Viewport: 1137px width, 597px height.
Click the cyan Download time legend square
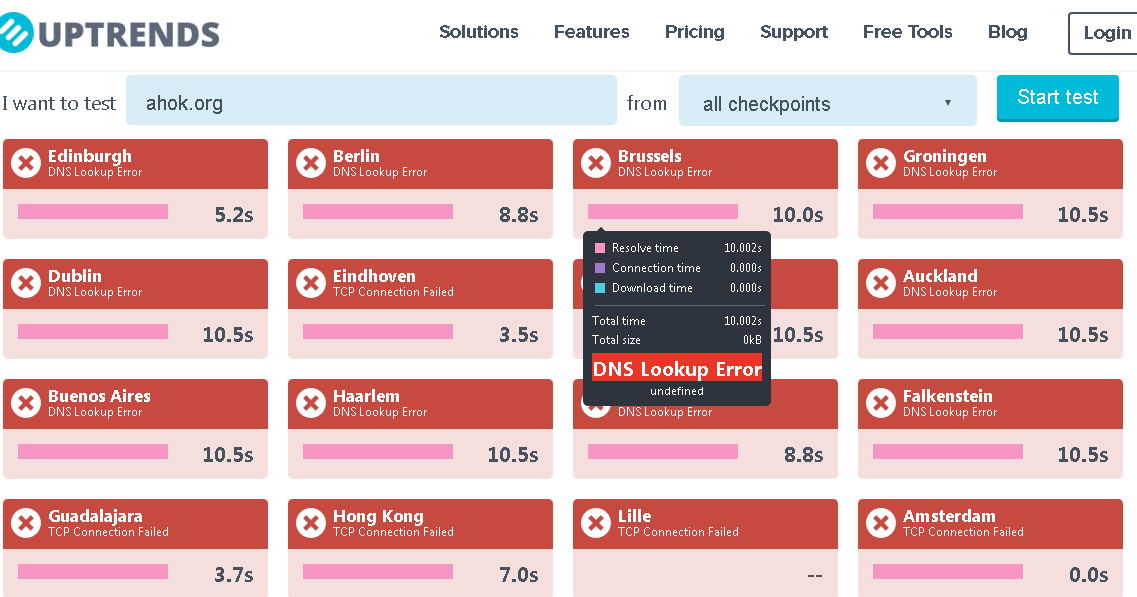(600, 288)
